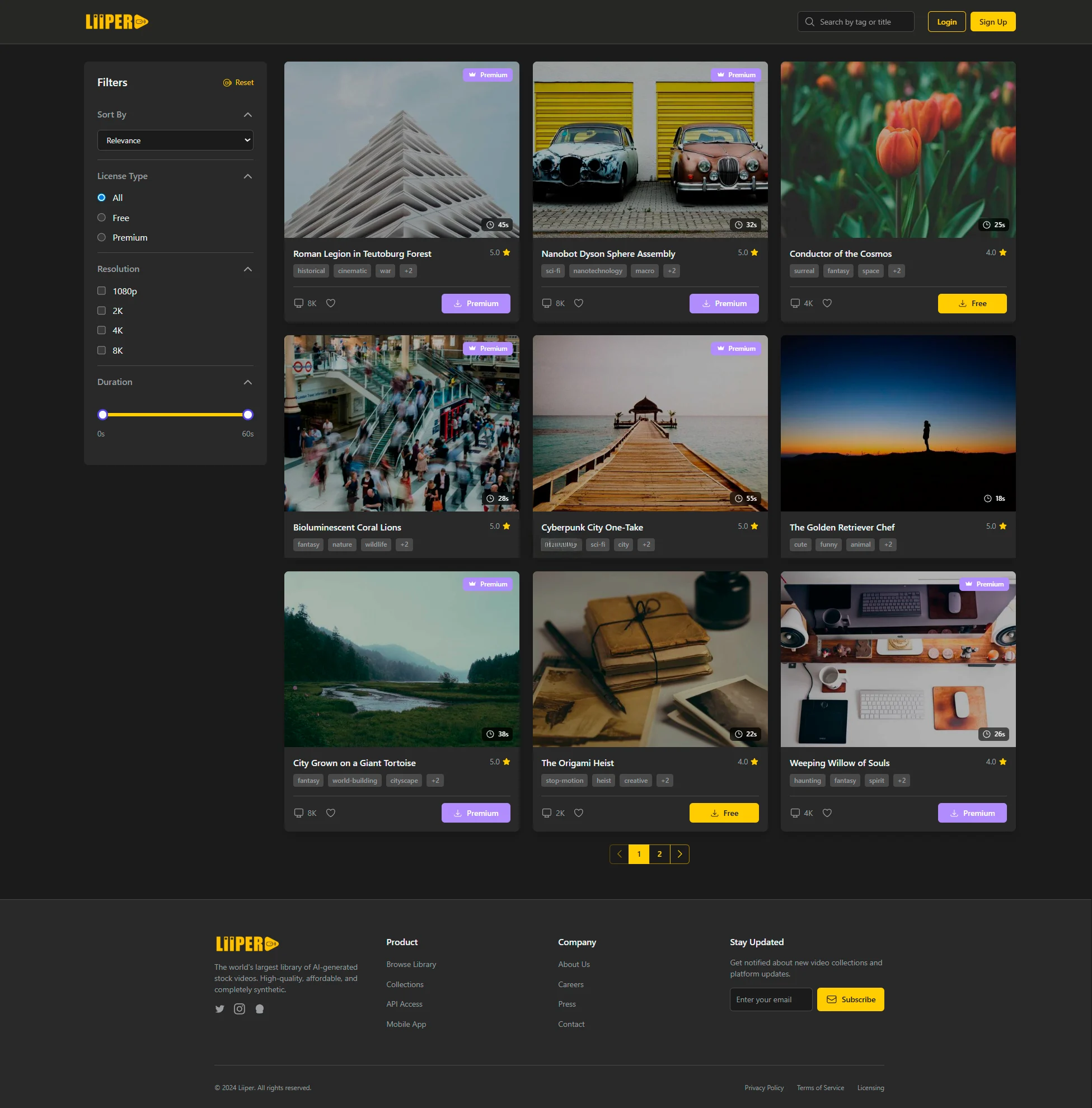Image resolution: width=1092 pixels, height=1108 pixels.
Task: Go to page 2
Action: [659, 854]
